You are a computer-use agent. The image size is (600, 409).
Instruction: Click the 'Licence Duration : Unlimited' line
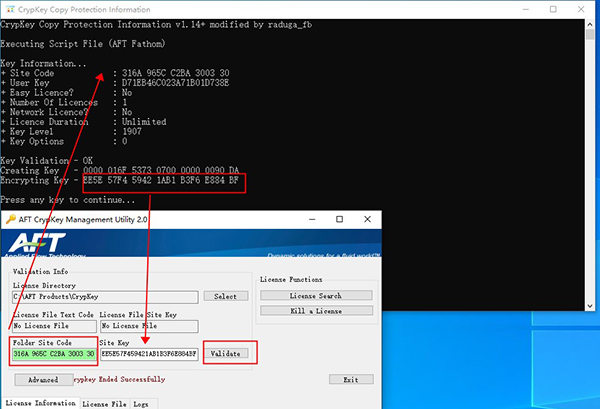[84, 122]
